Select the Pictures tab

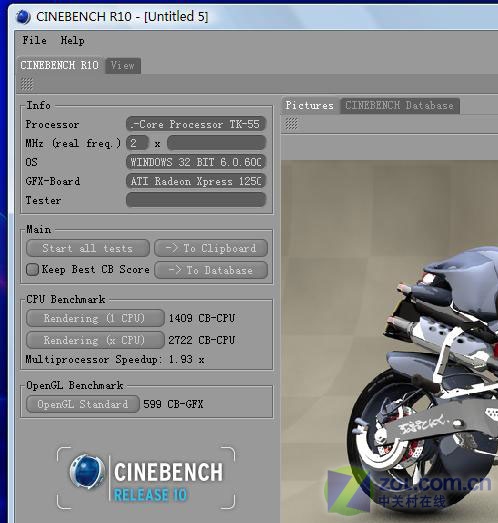310,105
